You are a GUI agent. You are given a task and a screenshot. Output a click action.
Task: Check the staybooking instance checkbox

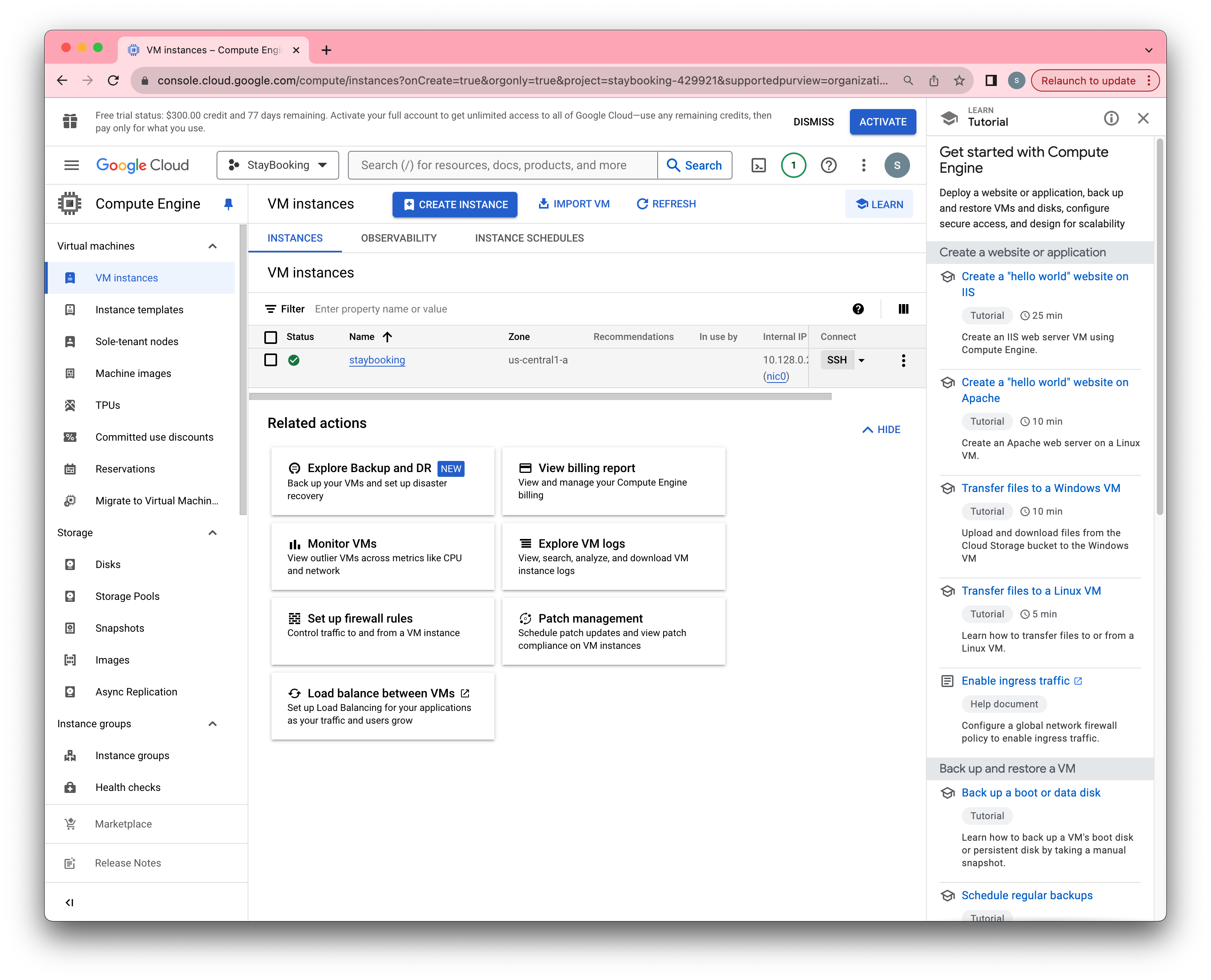270,360
